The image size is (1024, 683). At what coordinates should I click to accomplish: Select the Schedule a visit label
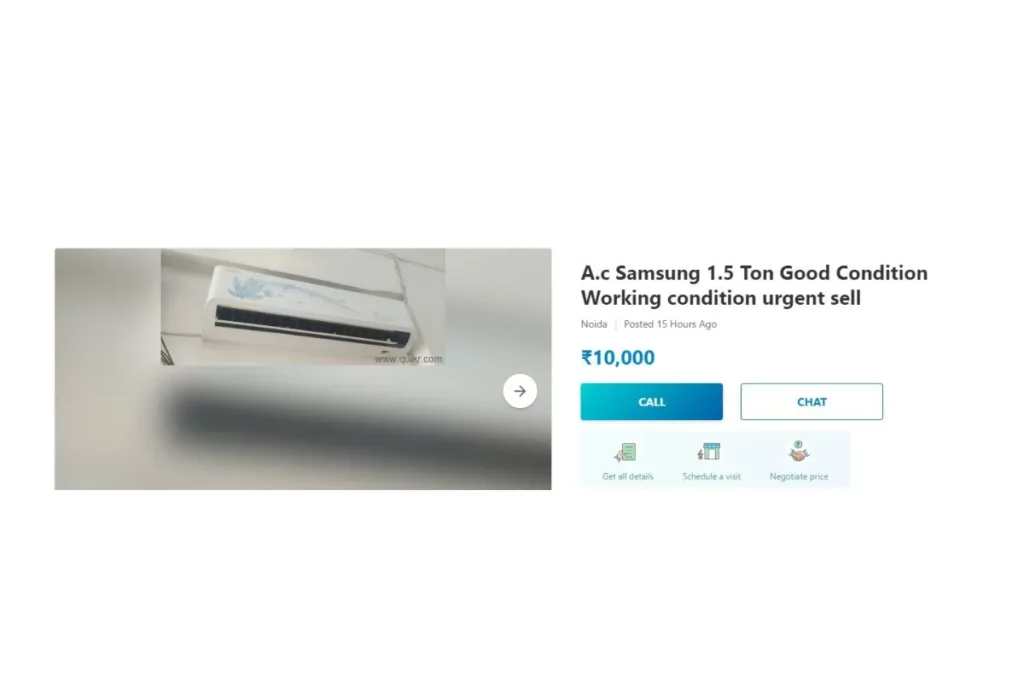pyautogui.click(x=712, y=477)
